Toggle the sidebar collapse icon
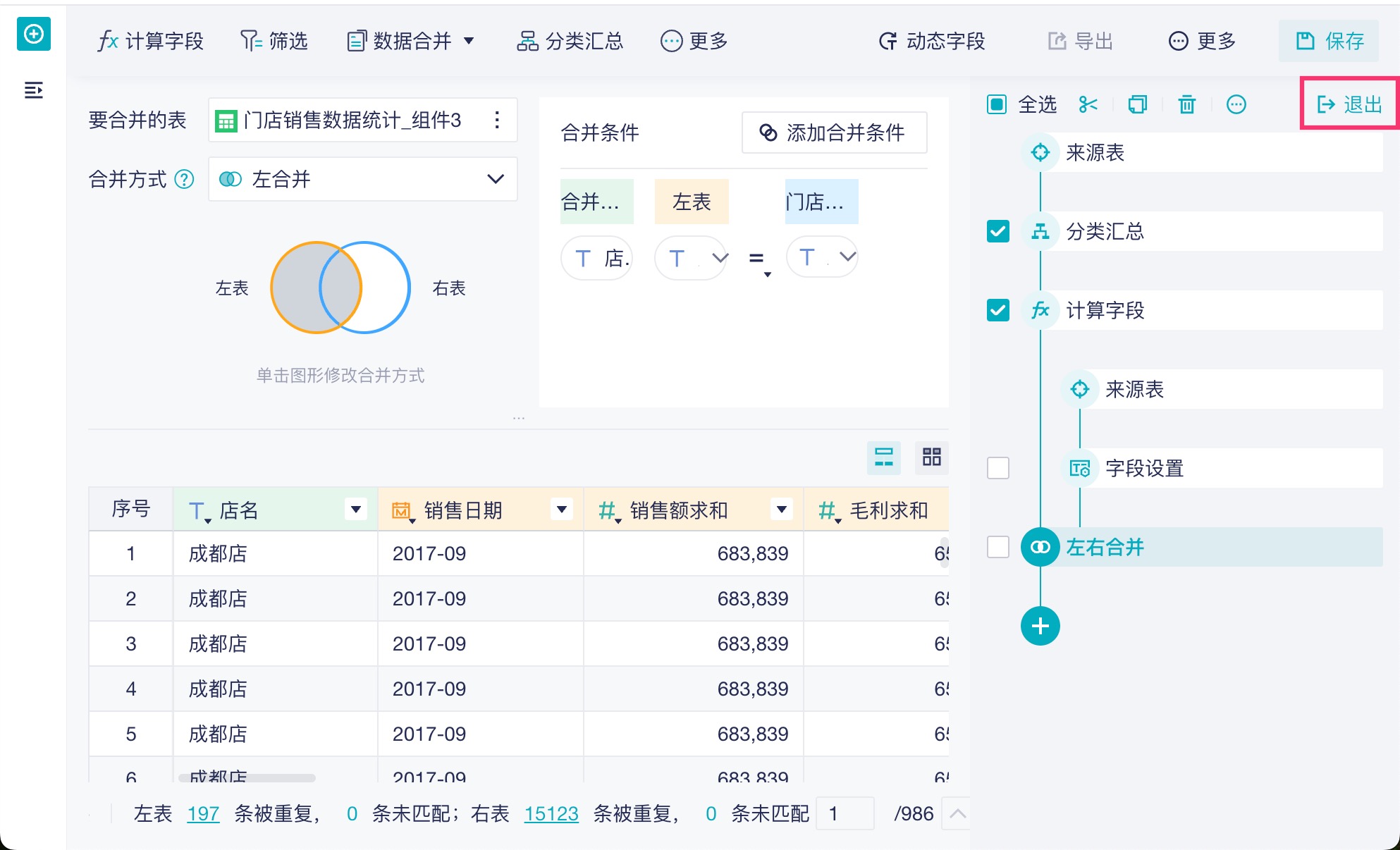Viewport: 1400px width, 850px height. click(33, 90)
